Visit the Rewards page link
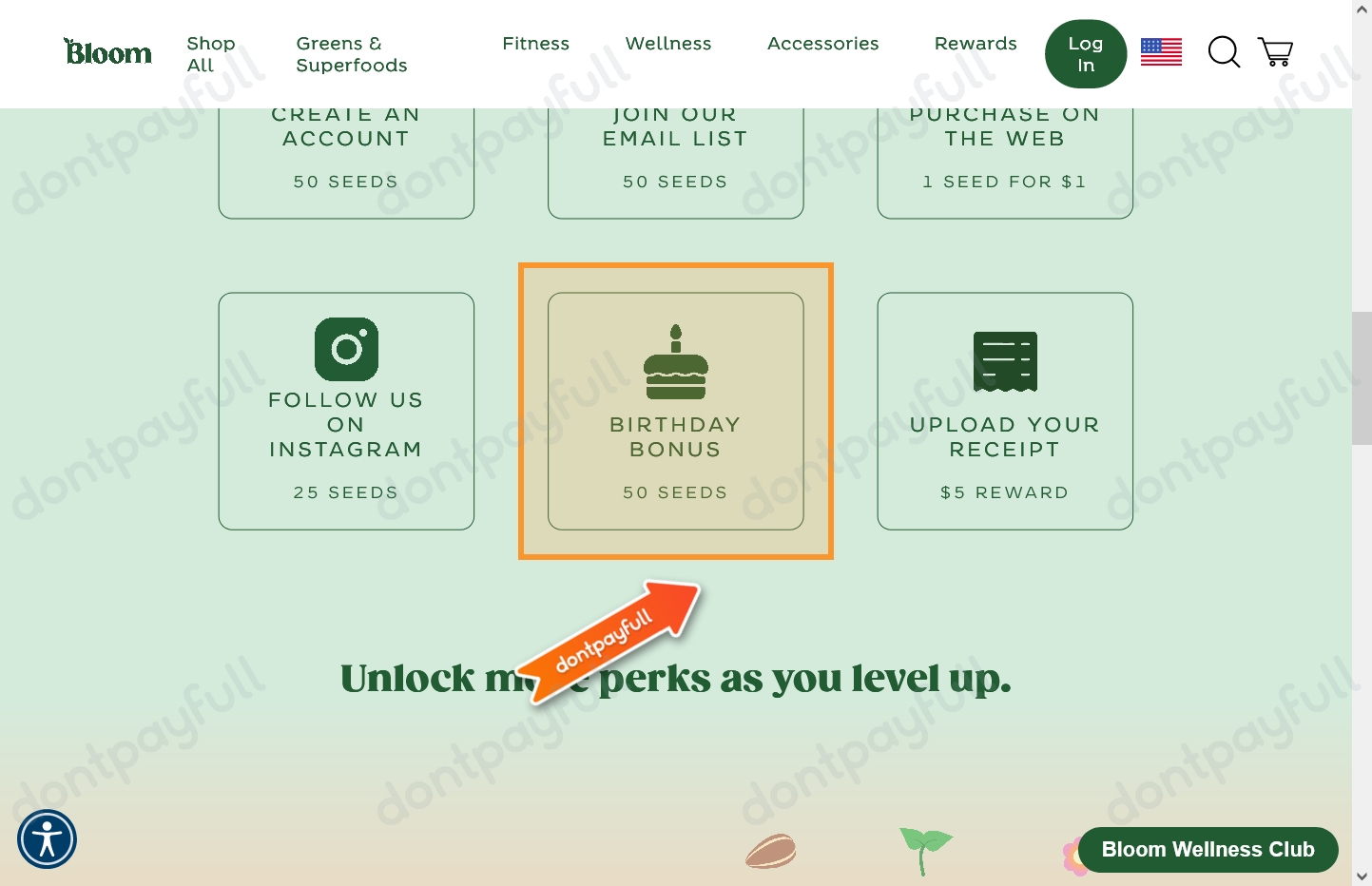The width and height of the screenshot is (1372, 886). coord(976,44)
